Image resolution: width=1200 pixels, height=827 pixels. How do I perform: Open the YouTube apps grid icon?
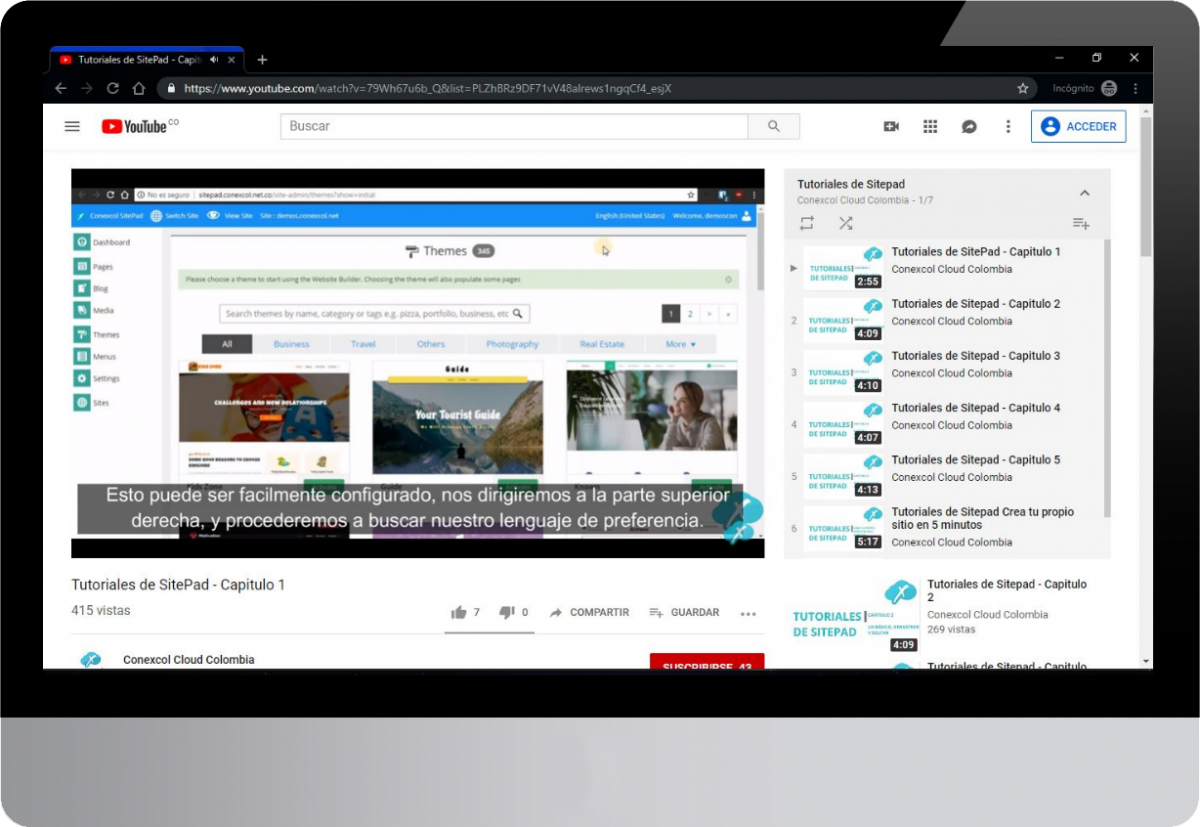coord(929,126)
